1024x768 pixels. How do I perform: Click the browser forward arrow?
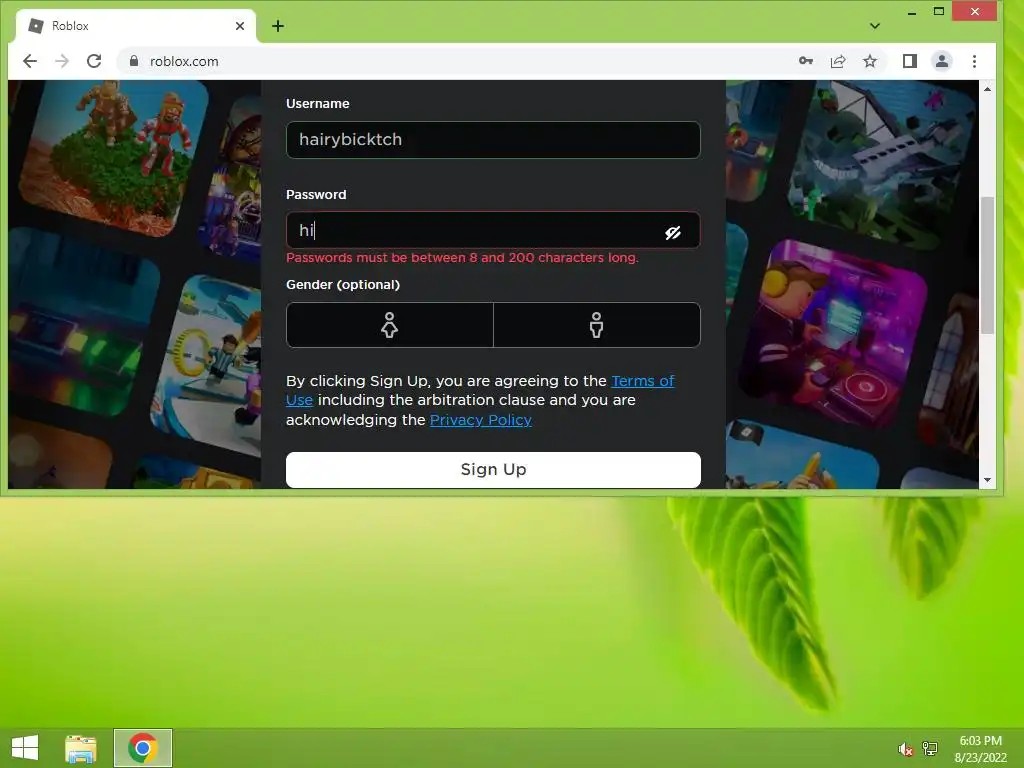62,61
